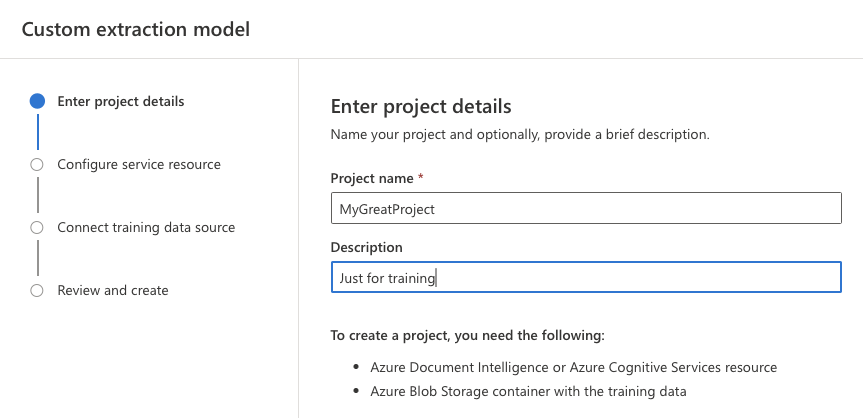Image resolution: width=863 pixels, height=418 pixels.
Task: Click the 'Custom extraction model' dialog title
Action: pos(135,29)
